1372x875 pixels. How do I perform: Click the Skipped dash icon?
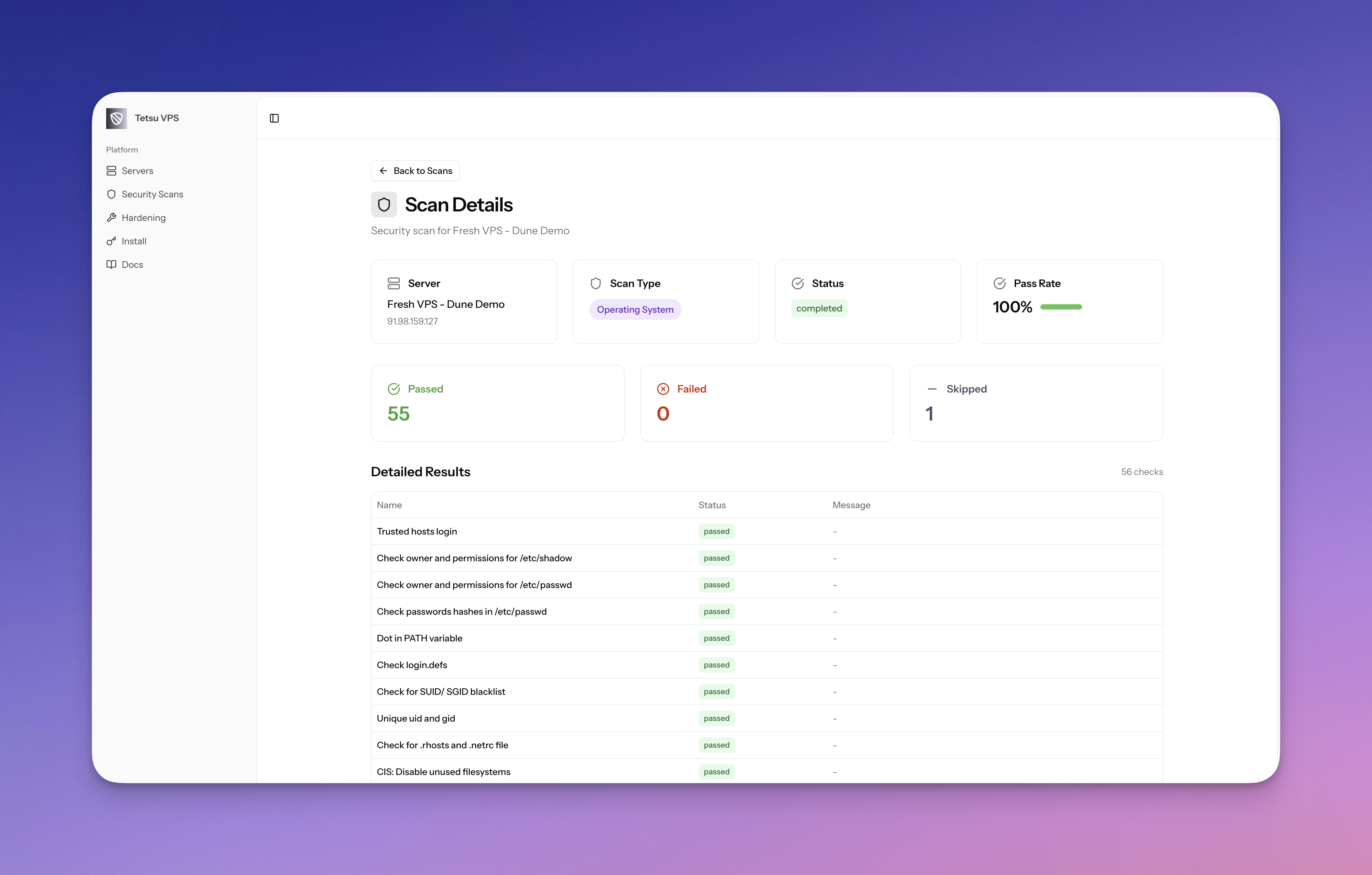click(x=932, y=389)
